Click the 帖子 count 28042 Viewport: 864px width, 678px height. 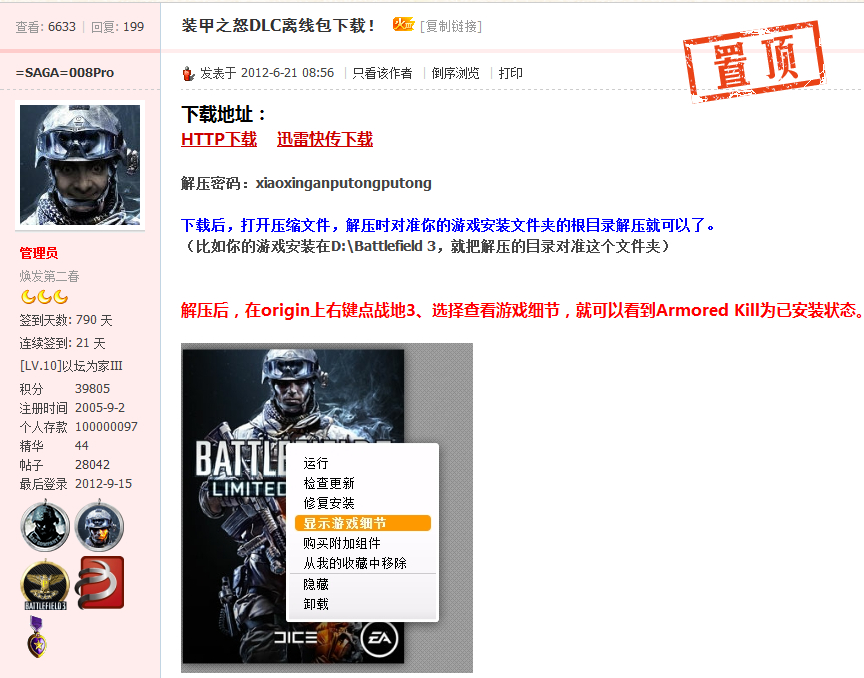tap(93, 465)
